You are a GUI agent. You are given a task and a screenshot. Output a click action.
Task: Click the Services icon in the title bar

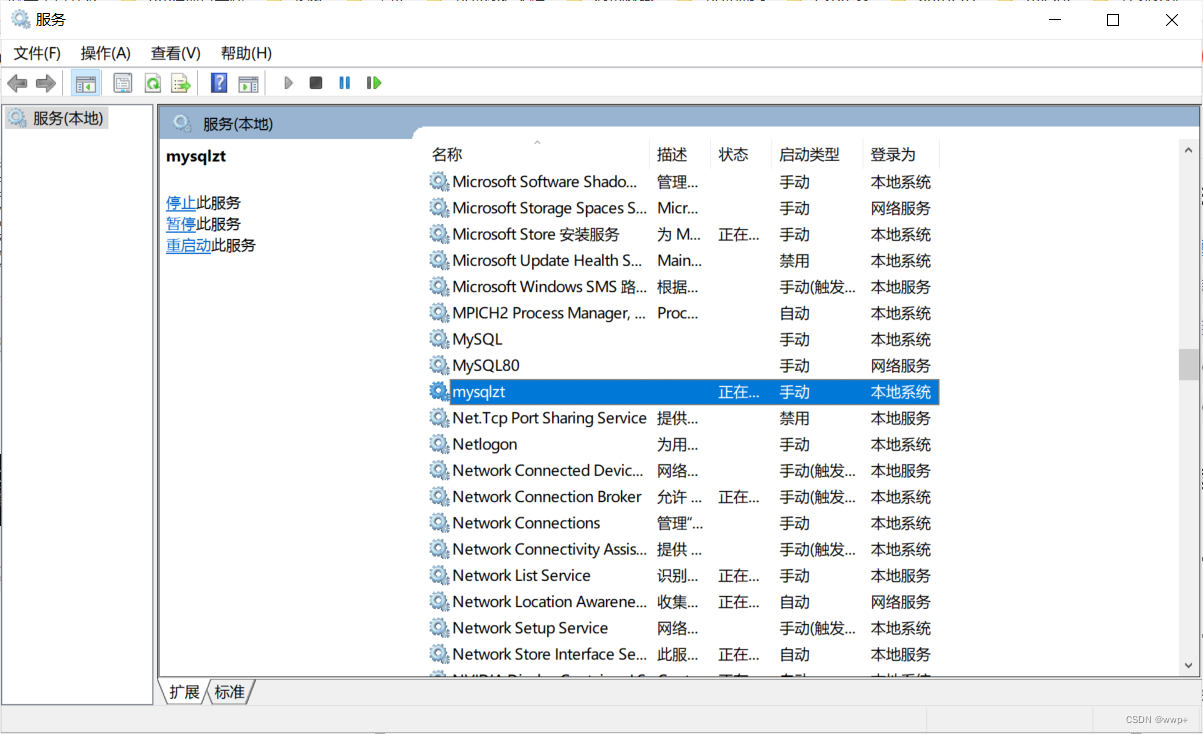click(x=20, y=19)
